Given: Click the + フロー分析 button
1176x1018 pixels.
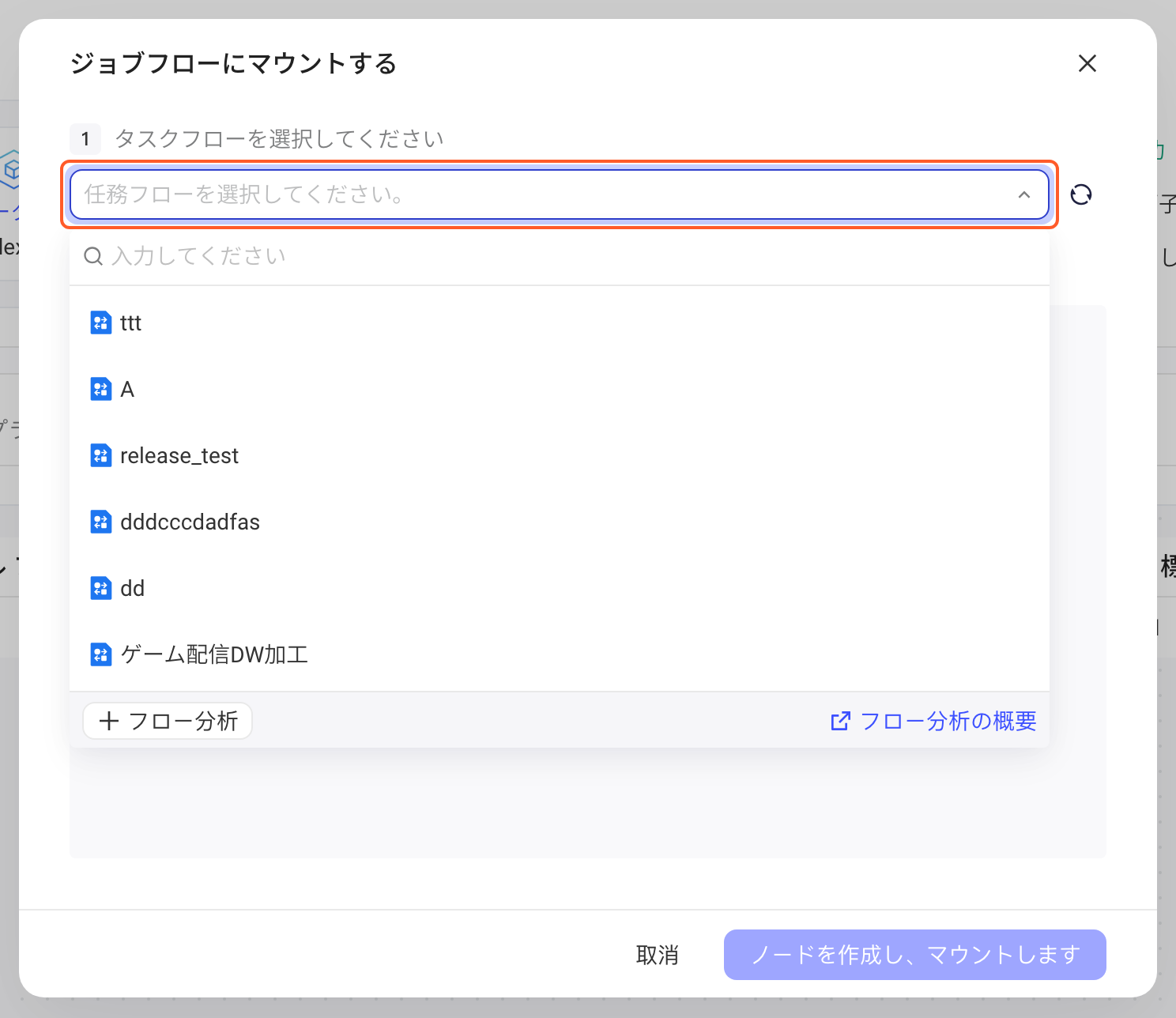Looking at the screenshot, I should tap(168, 721).
